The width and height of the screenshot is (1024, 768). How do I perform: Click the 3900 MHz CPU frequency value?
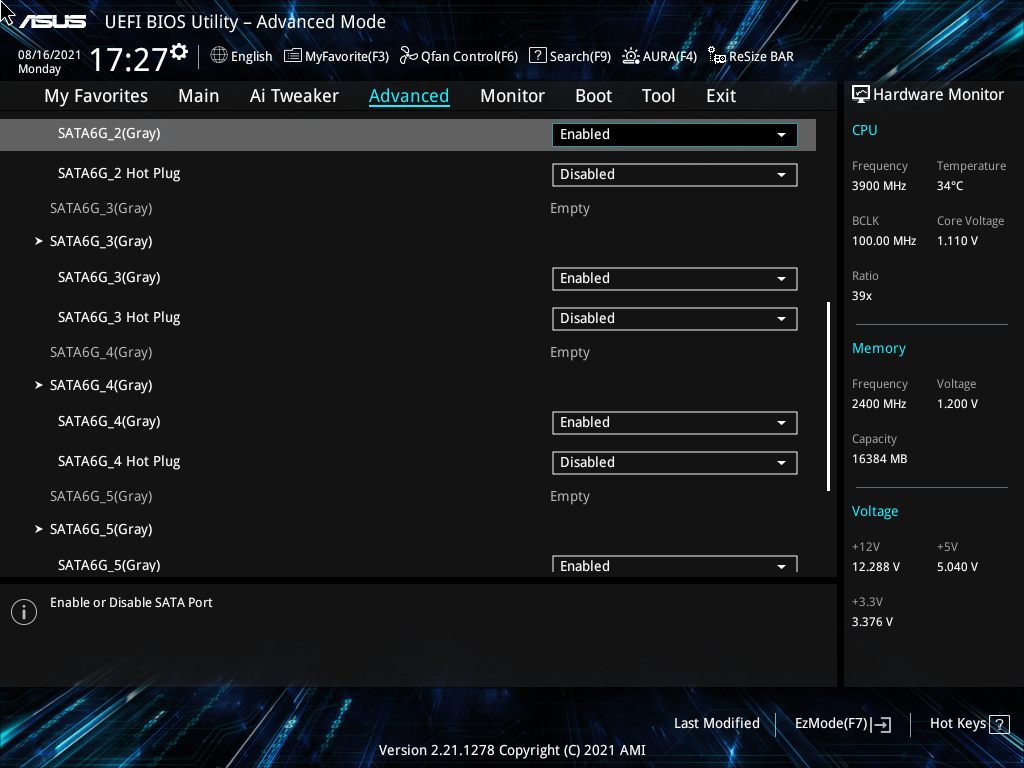coord(879,186)
